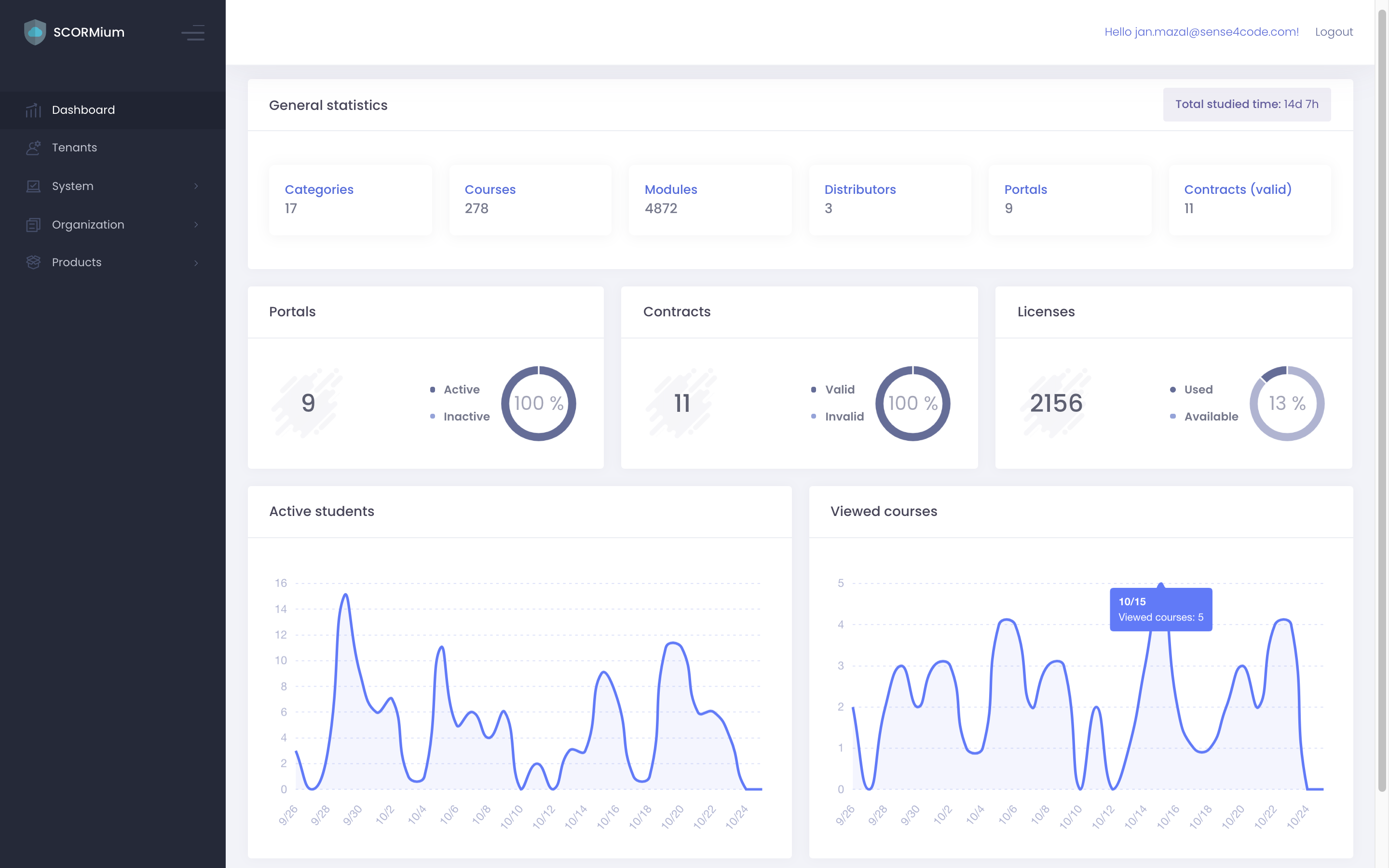Expand System submenu chevron
1389x868 pixels.
coord(196,187)
